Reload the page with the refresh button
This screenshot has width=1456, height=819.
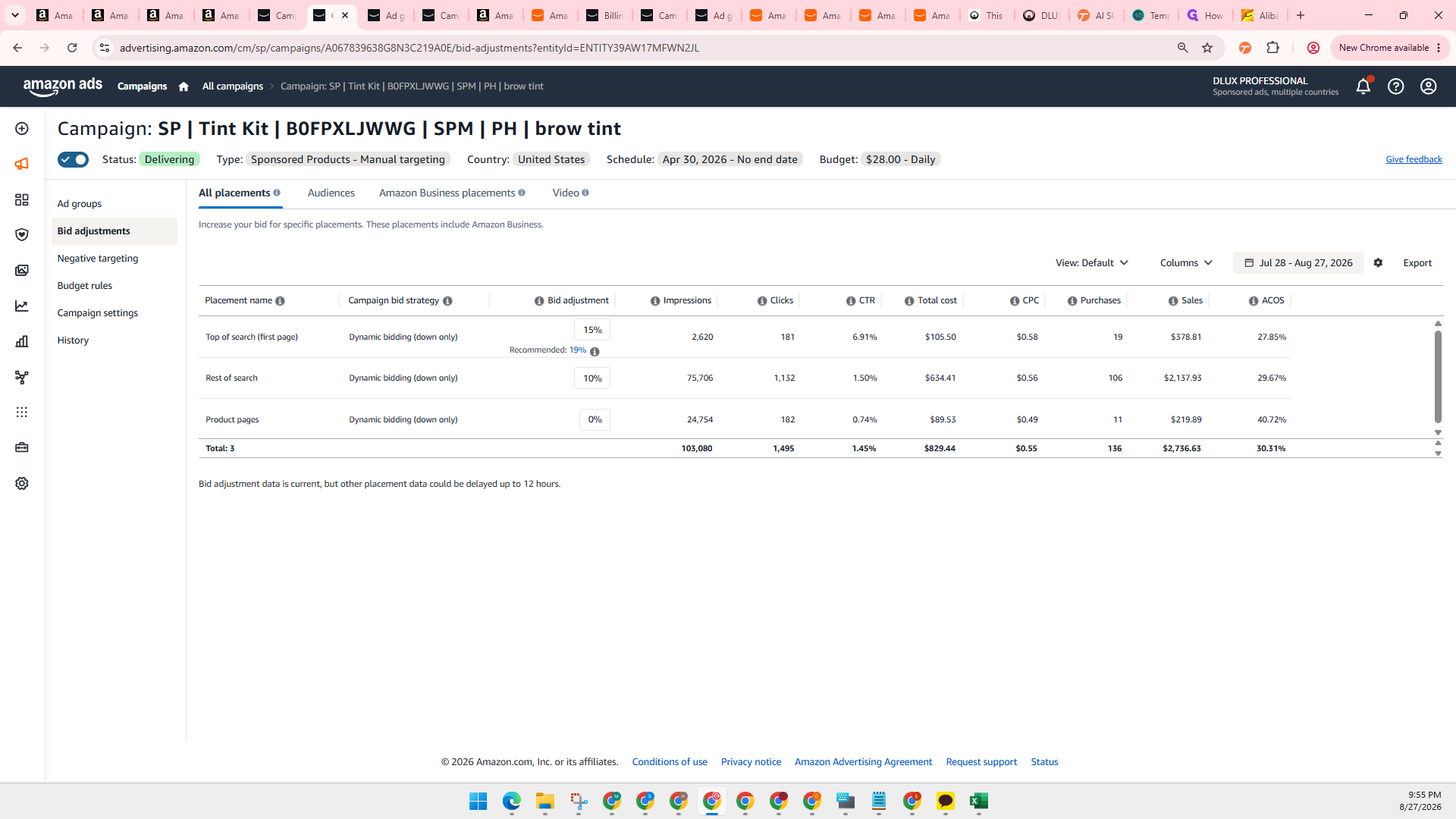click(x=72, y=48)
